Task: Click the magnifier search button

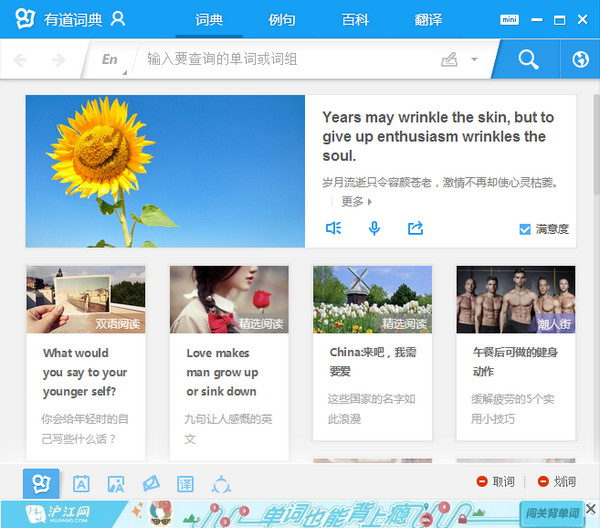Action: click(527, 60)
